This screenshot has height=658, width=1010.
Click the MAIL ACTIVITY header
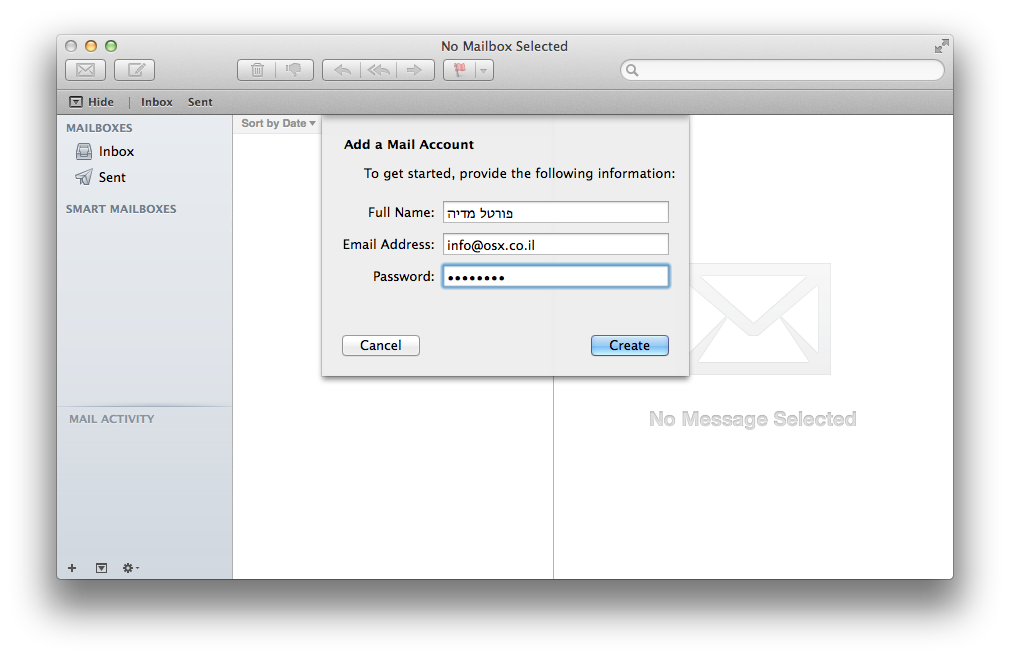click(x=112, y=419)
